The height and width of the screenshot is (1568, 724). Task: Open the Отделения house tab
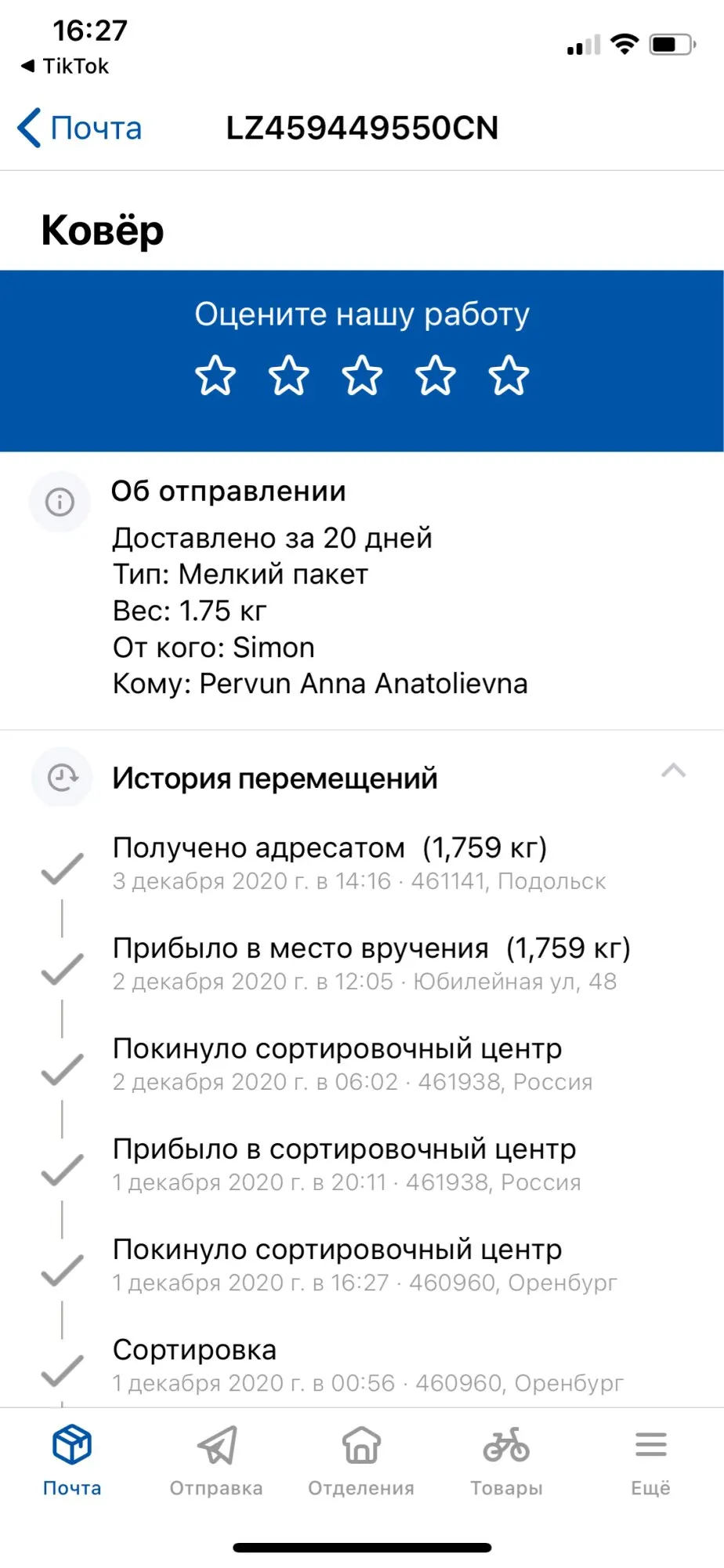pyautogui.click(x=361, y=1444)
